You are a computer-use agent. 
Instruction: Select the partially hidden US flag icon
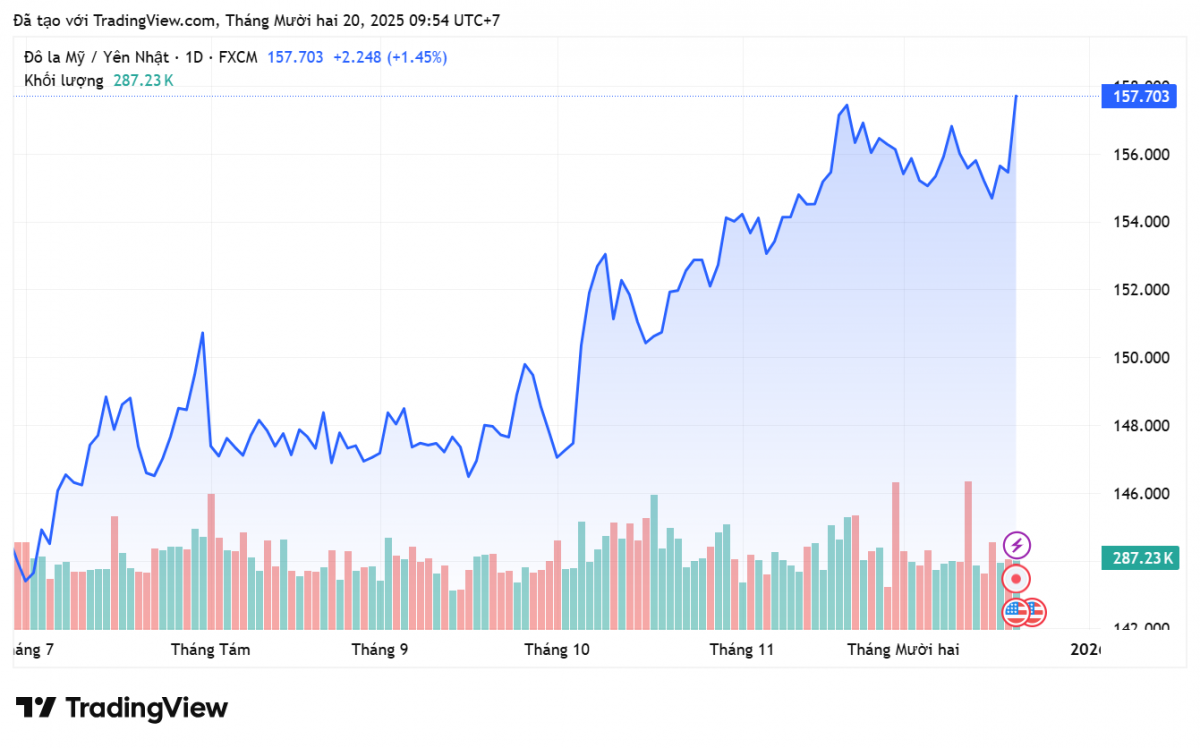(x=1037, y=612)
